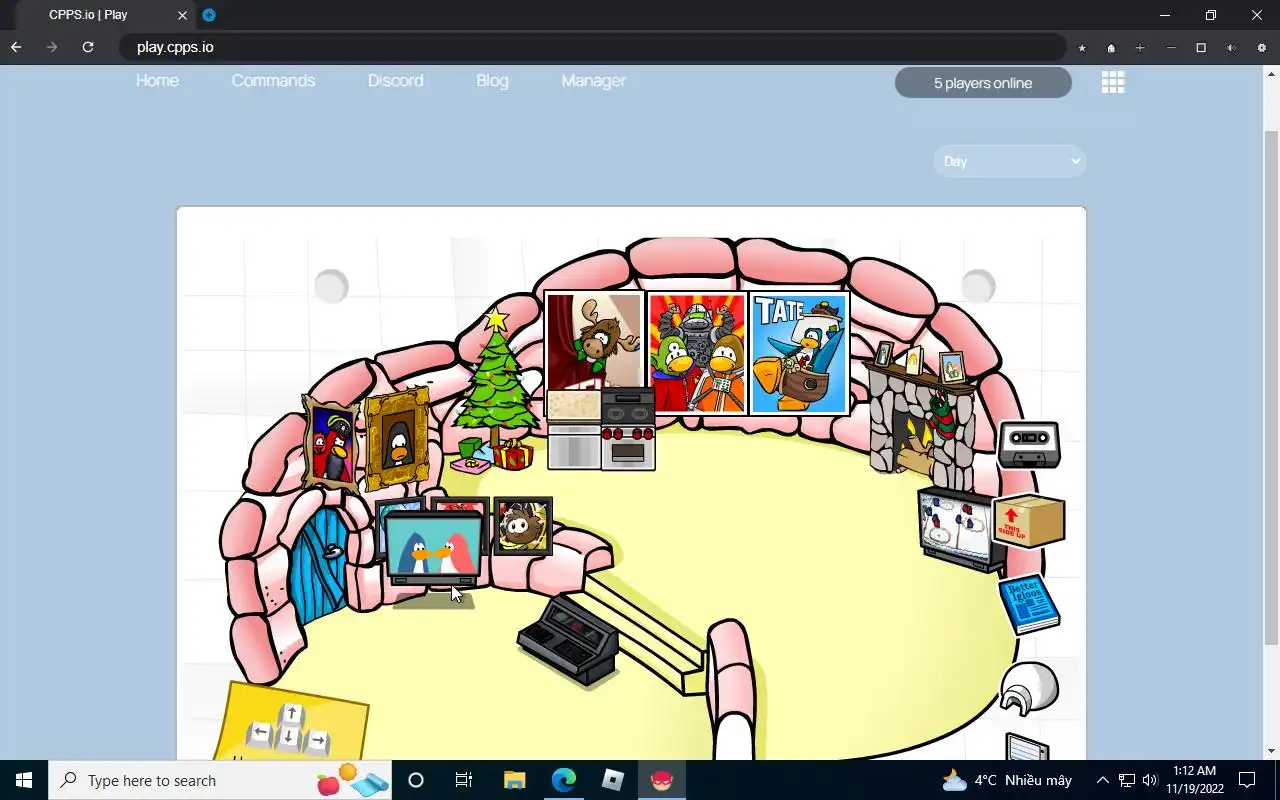The width and height of the screenshot is (1280, 800).
Task: Select the robot and penguins poster
Action: click(x=697, y=352)
